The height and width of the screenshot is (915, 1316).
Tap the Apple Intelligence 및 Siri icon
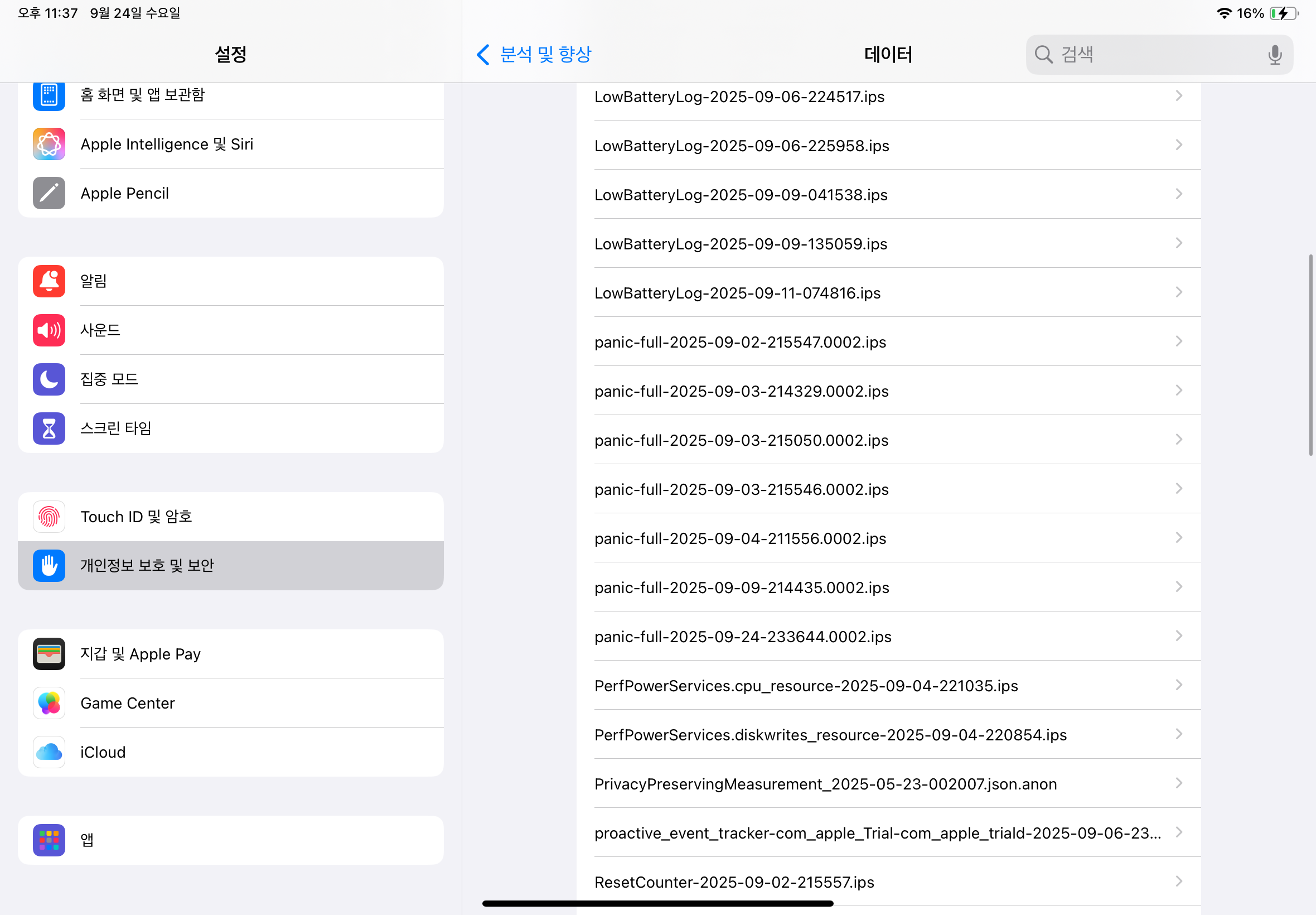coord(49,144)
